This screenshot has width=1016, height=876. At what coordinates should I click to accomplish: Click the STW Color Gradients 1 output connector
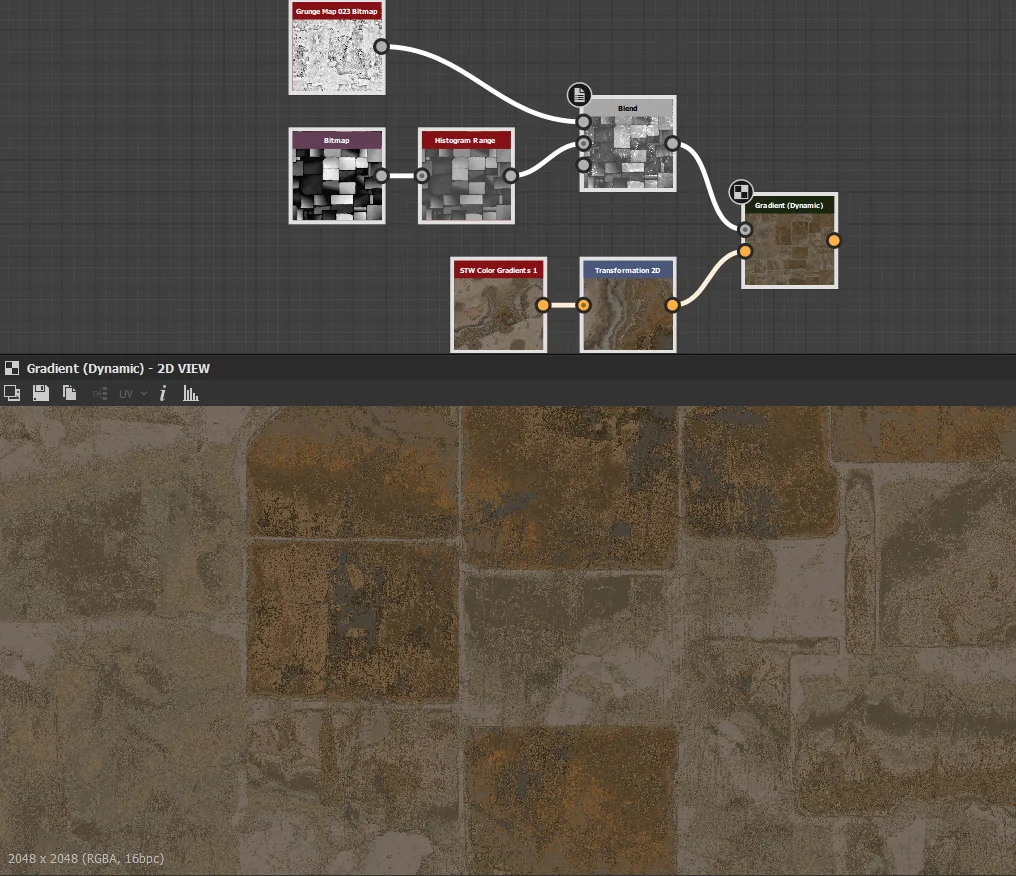(543, 305)
